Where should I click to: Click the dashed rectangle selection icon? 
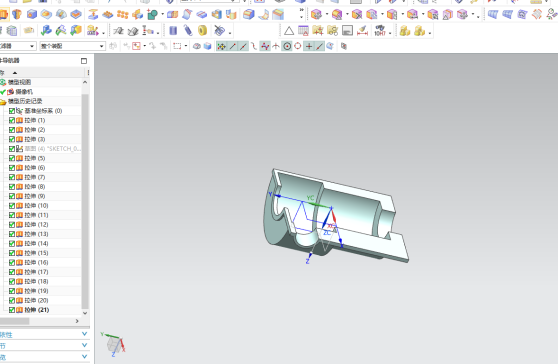[177, 46]
